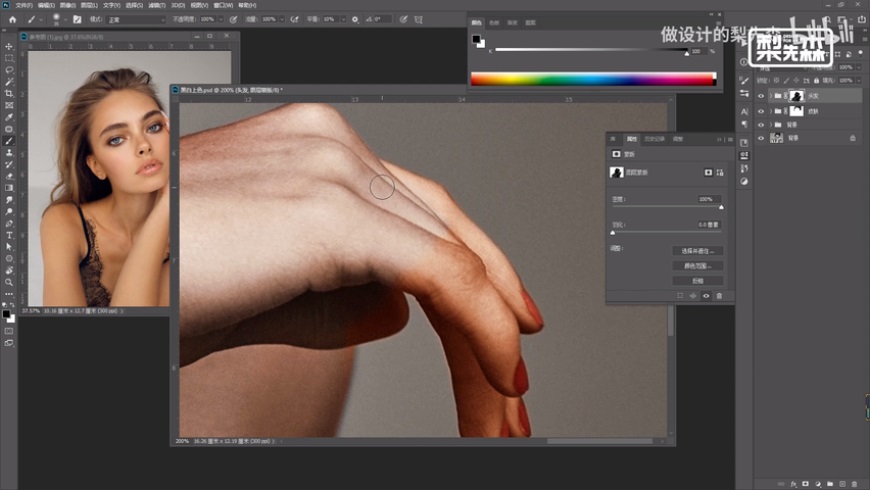The width and height of the screenshot is (870, 490).
Task: Open the opacity percentage dropdown in options bar
Action: coord(222,18)
